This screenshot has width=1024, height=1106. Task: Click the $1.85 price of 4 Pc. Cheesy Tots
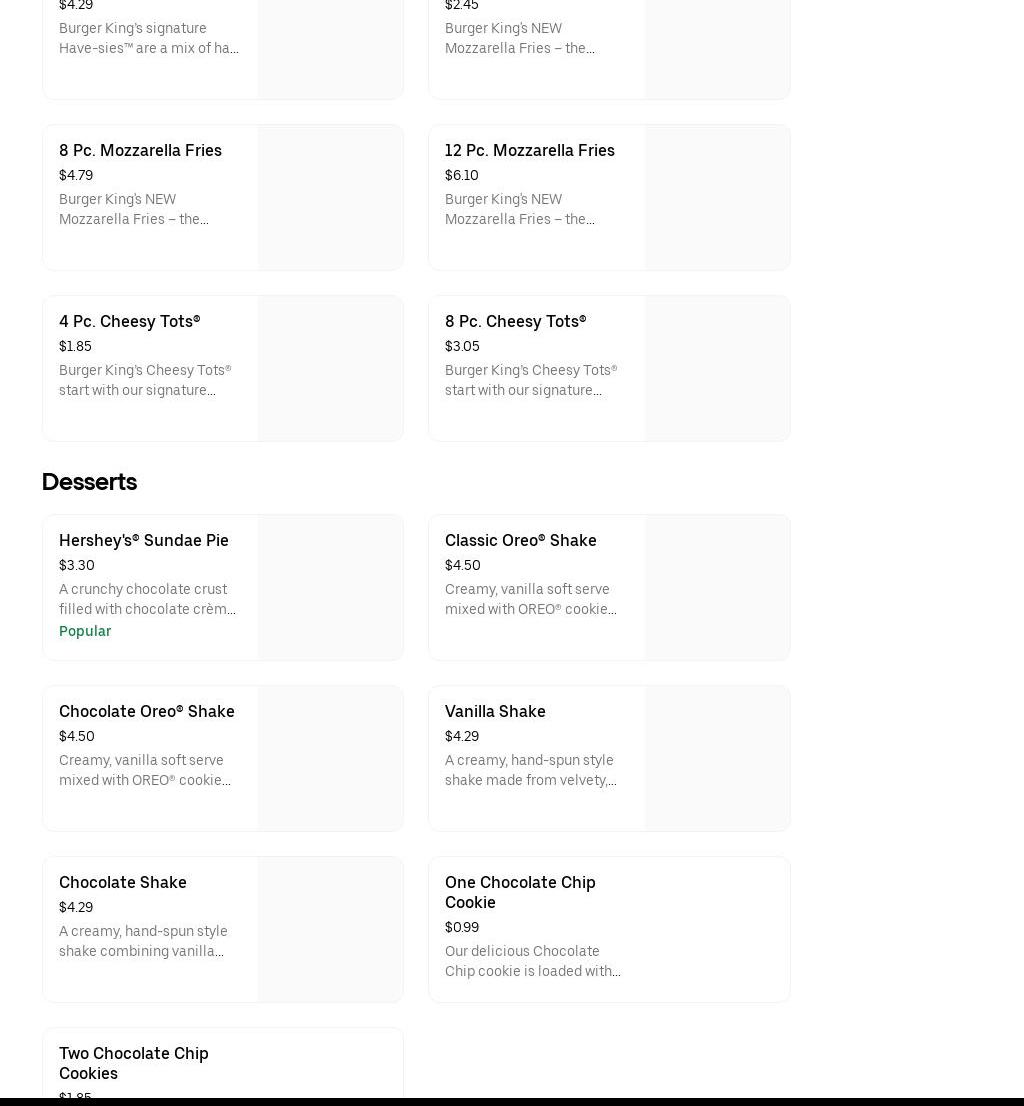click(75, 346)
